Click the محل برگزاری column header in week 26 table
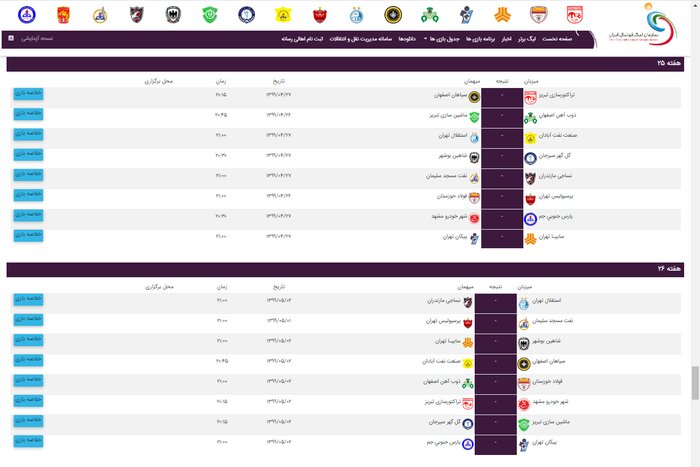The height and width of the screenshot is (467, 700). click(159, 287)
